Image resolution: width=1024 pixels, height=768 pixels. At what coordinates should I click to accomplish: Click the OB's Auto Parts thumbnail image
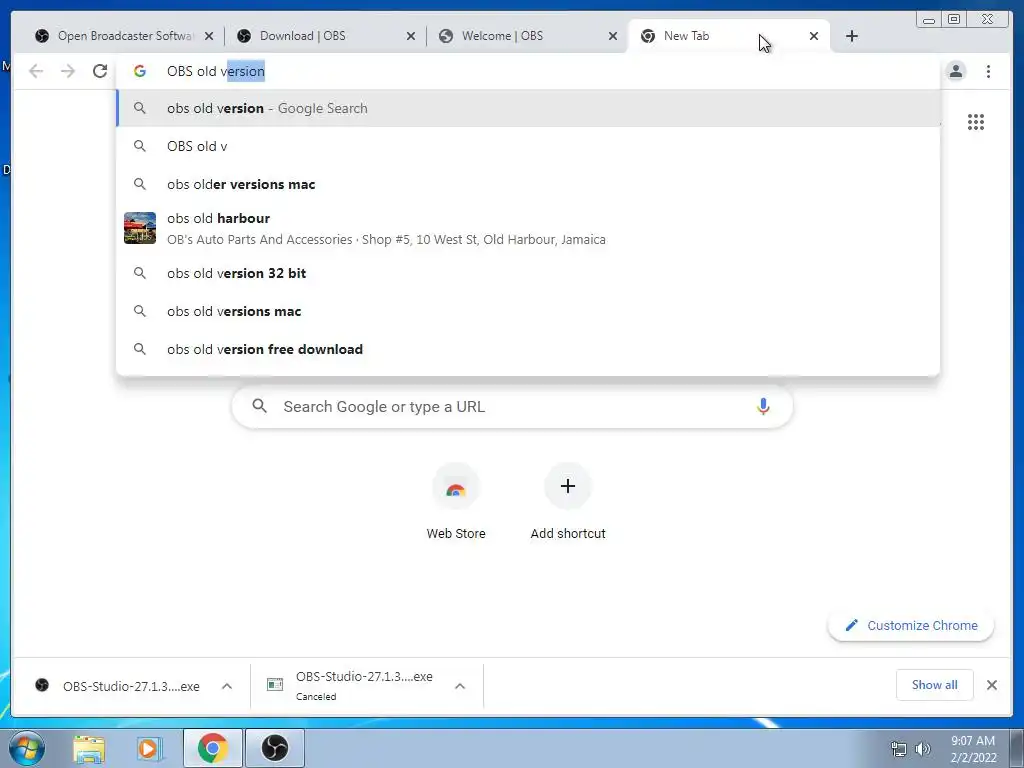click(140, 228)
